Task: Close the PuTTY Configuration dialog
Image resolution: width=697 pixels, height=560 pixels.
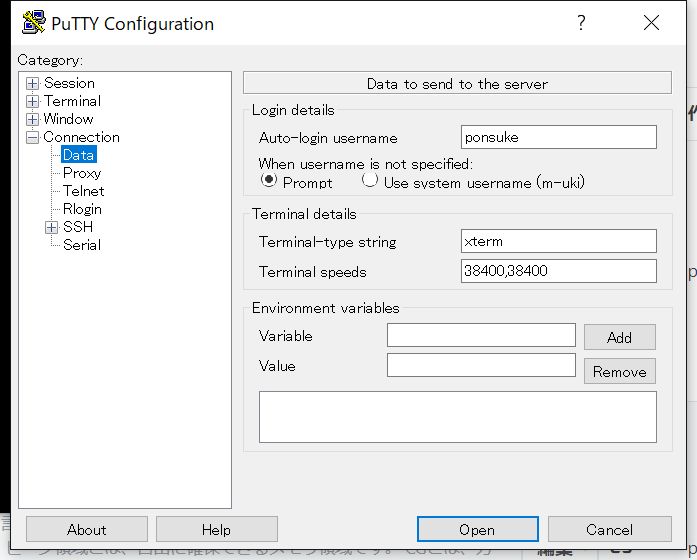Action: pyautogui.click(x=651, y=22)
